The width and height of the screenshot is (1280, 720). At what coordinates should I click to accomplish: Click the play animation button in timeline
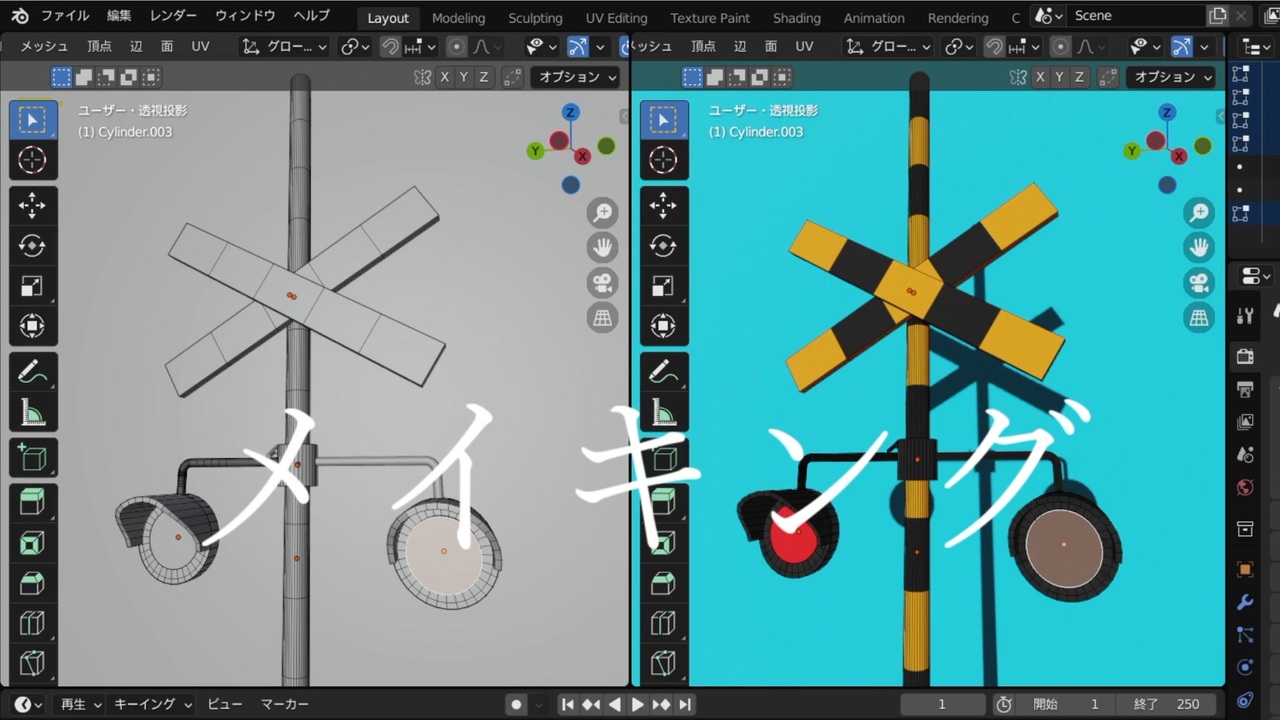pos(637,704)
